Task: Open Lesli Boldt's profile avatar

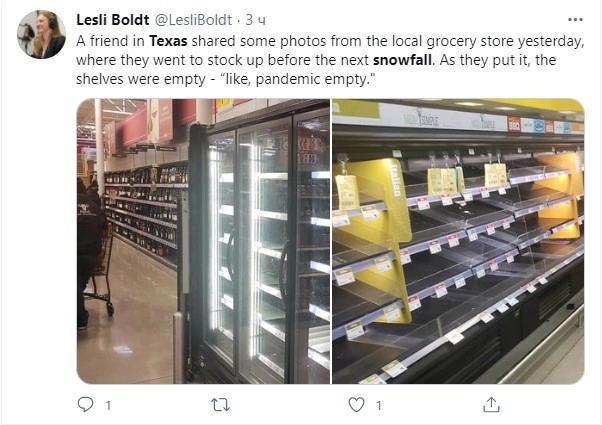Action: tap(42, 35)
